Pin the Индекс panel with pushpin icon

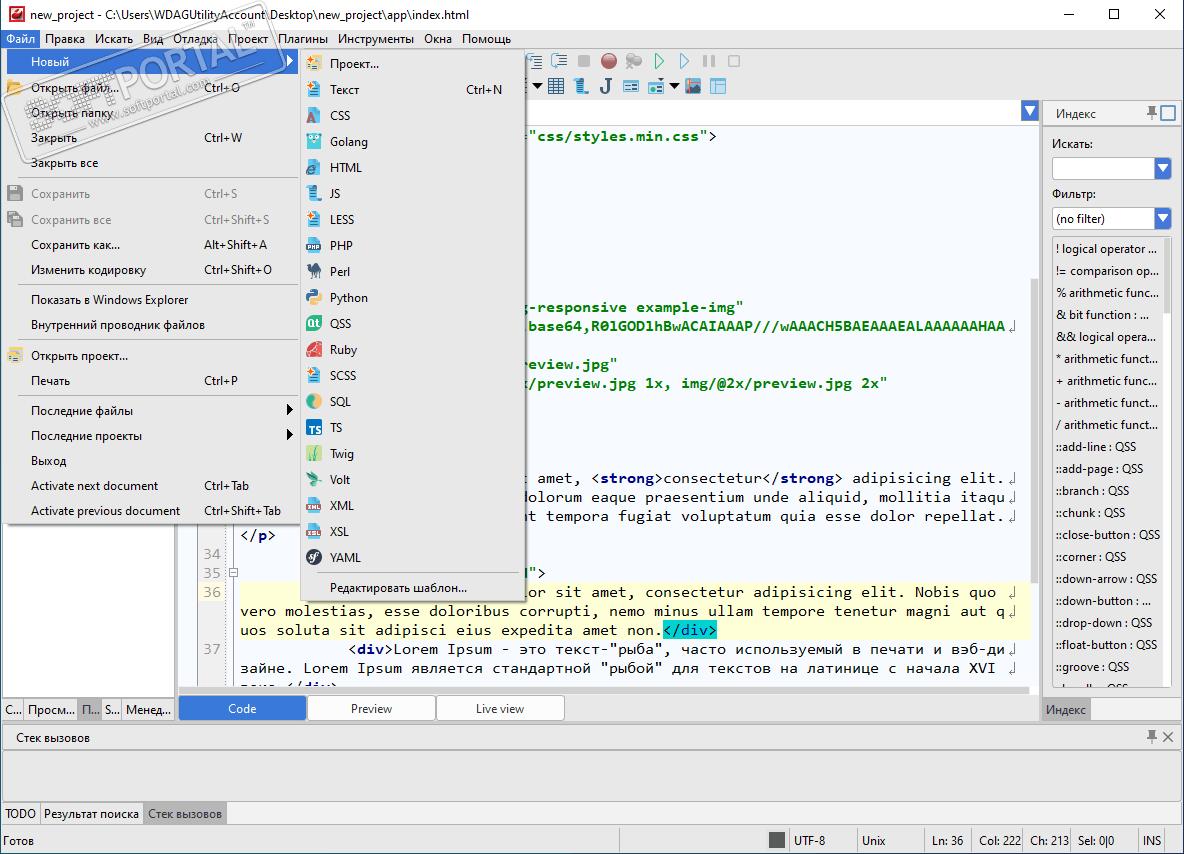[x=1152, y=113]
